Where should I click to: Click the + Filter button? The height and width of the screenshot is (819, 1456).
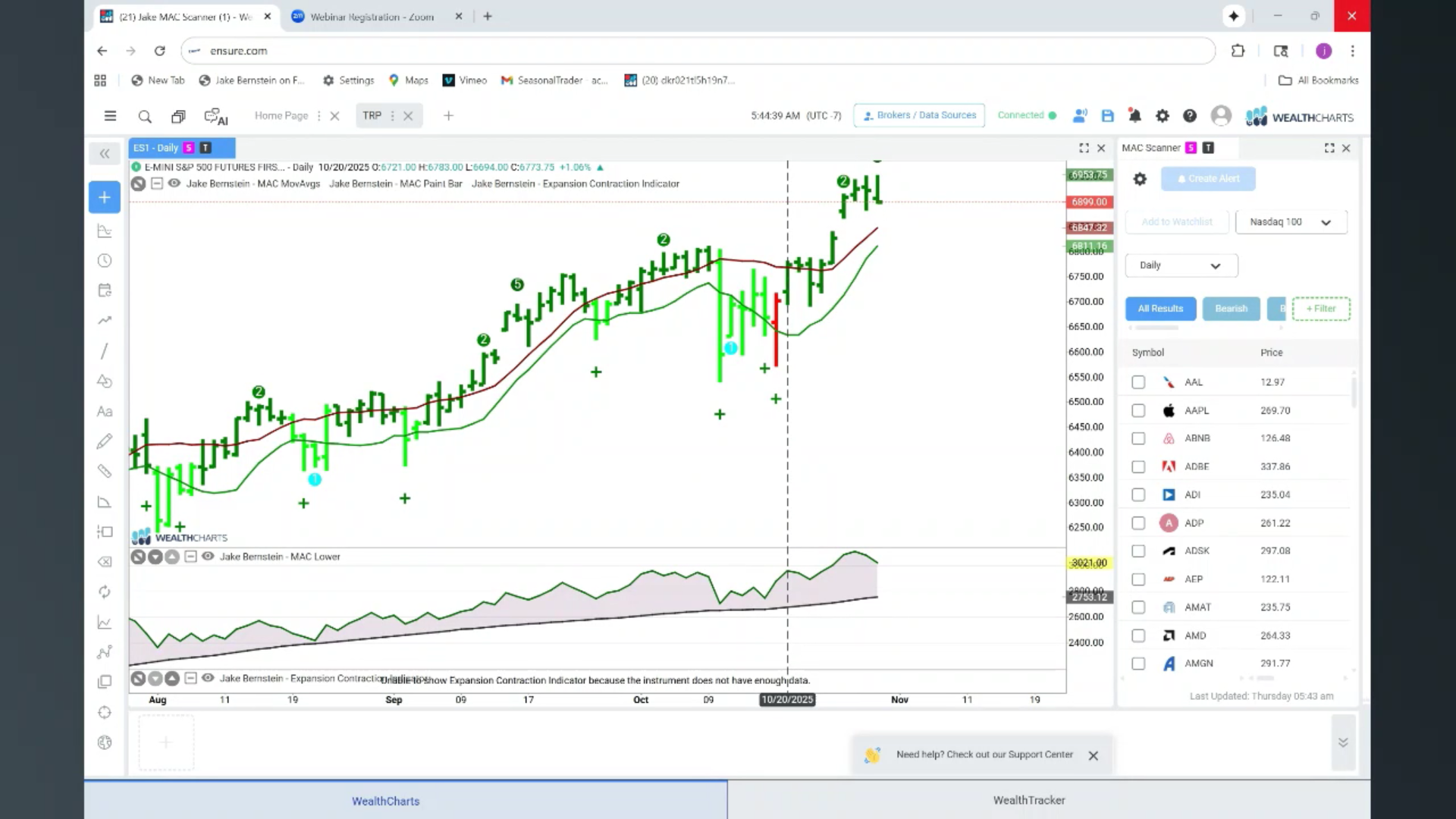click(x=1321, y=309)
